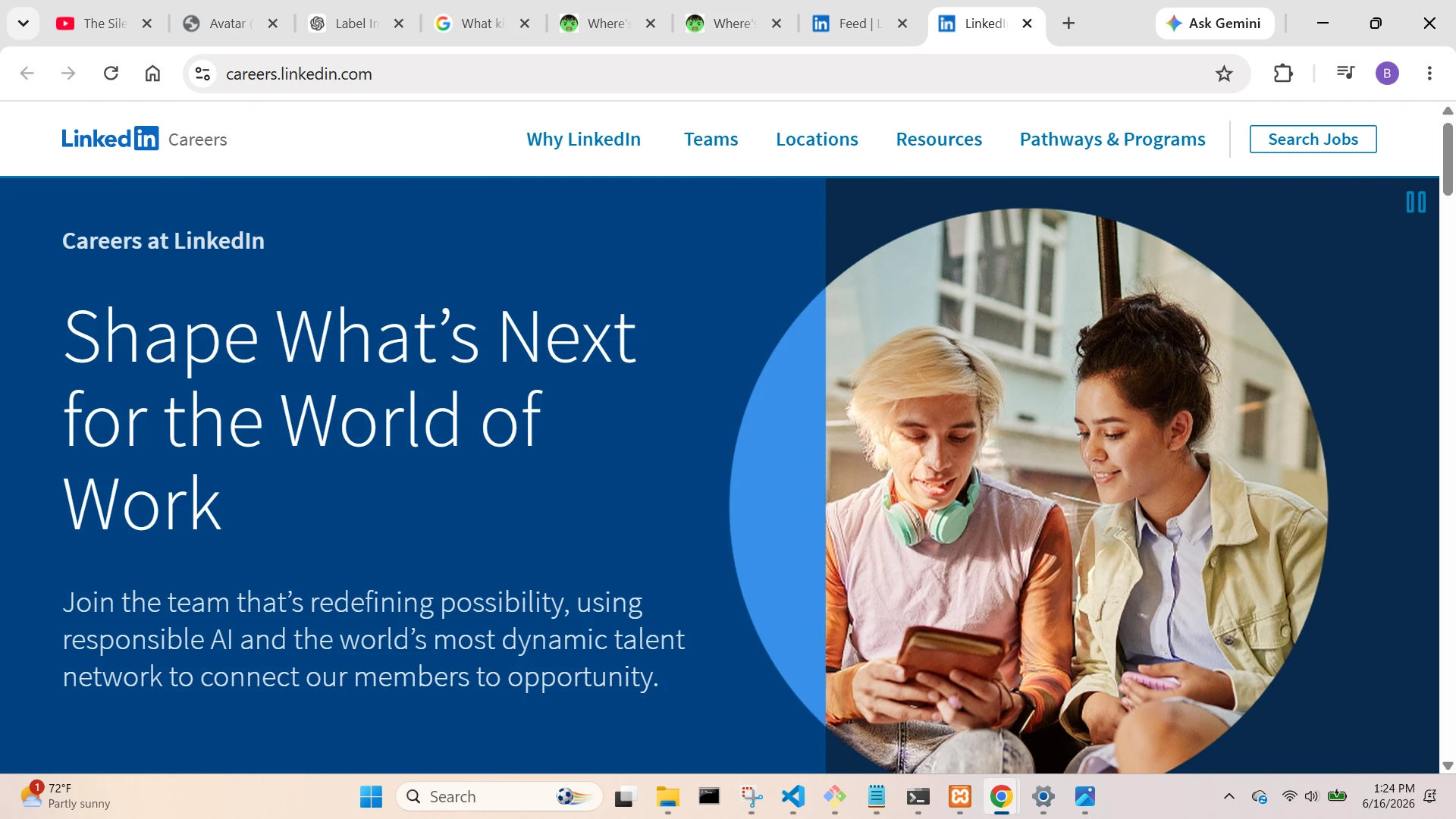Viewport: 1456px width, 819px height.
Task: View site information icon in address bar
Action: pos(202,74)
